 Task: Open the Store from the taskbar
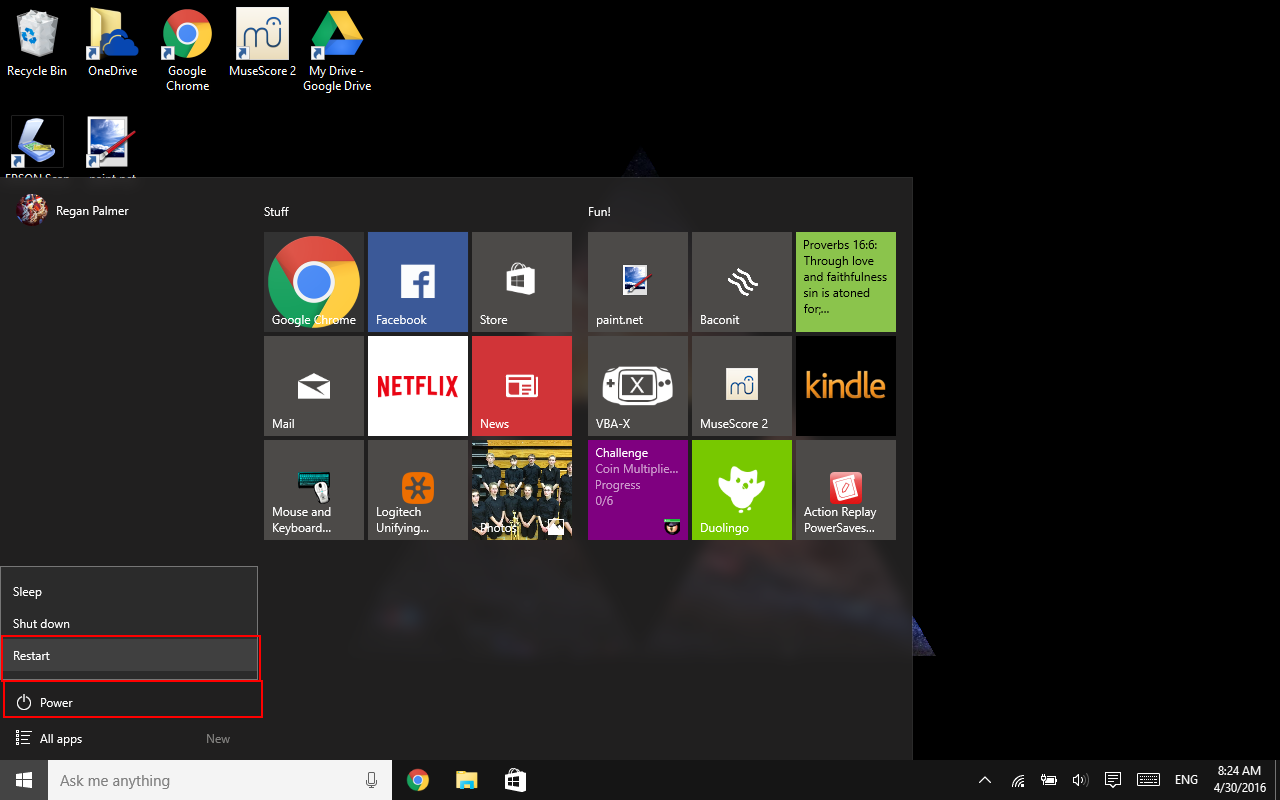click(514, 780)
